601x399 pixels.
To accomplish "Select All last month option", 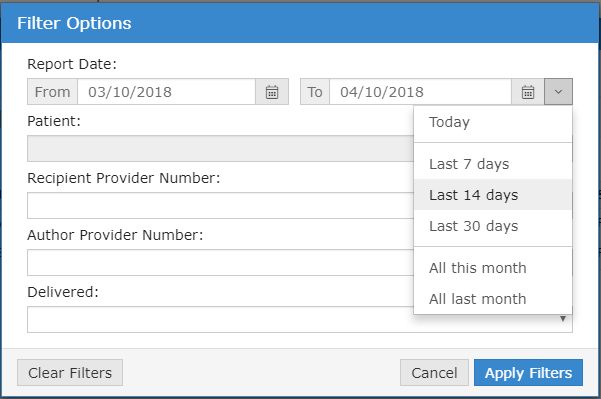I will coord(493,299).
